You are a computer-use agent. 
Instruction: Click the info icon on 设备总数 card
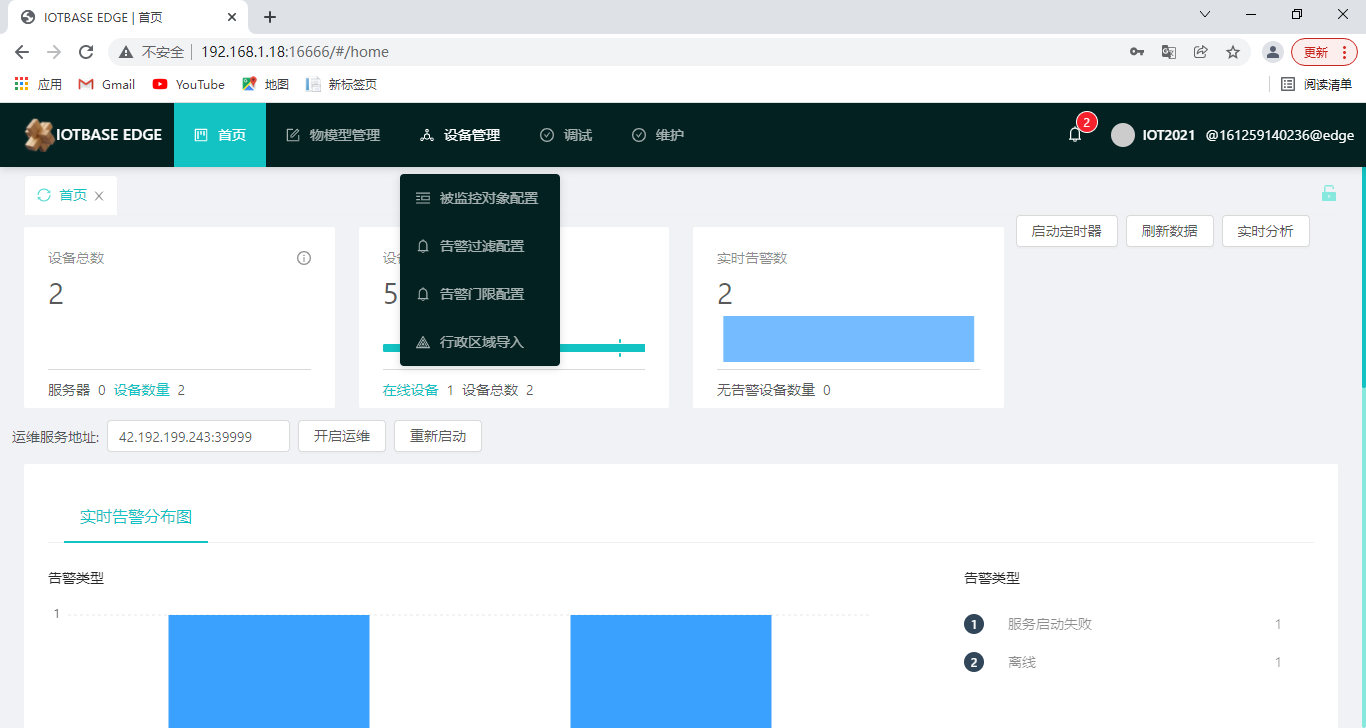click(304, 258)
